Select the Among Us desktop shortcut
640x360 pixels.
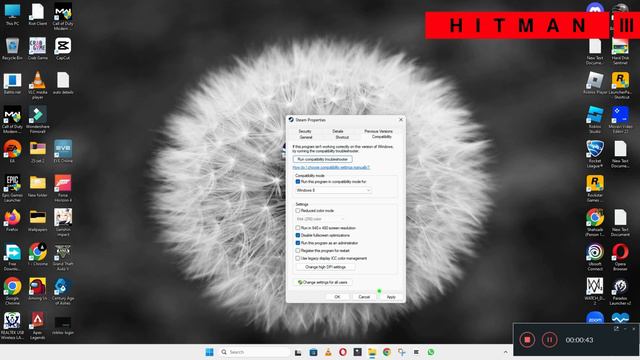[x=38, y=289]
